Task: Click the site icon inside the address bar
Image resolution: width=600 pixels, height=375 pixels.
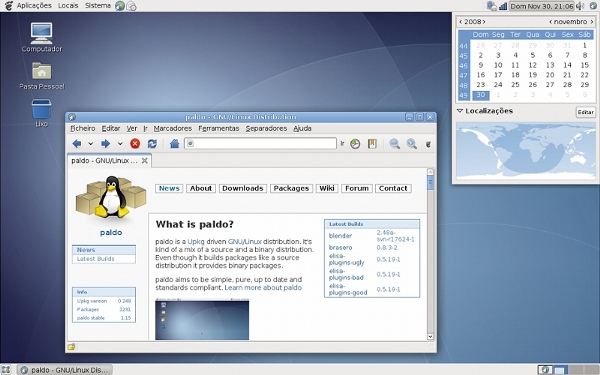Action: click(191, 143)
